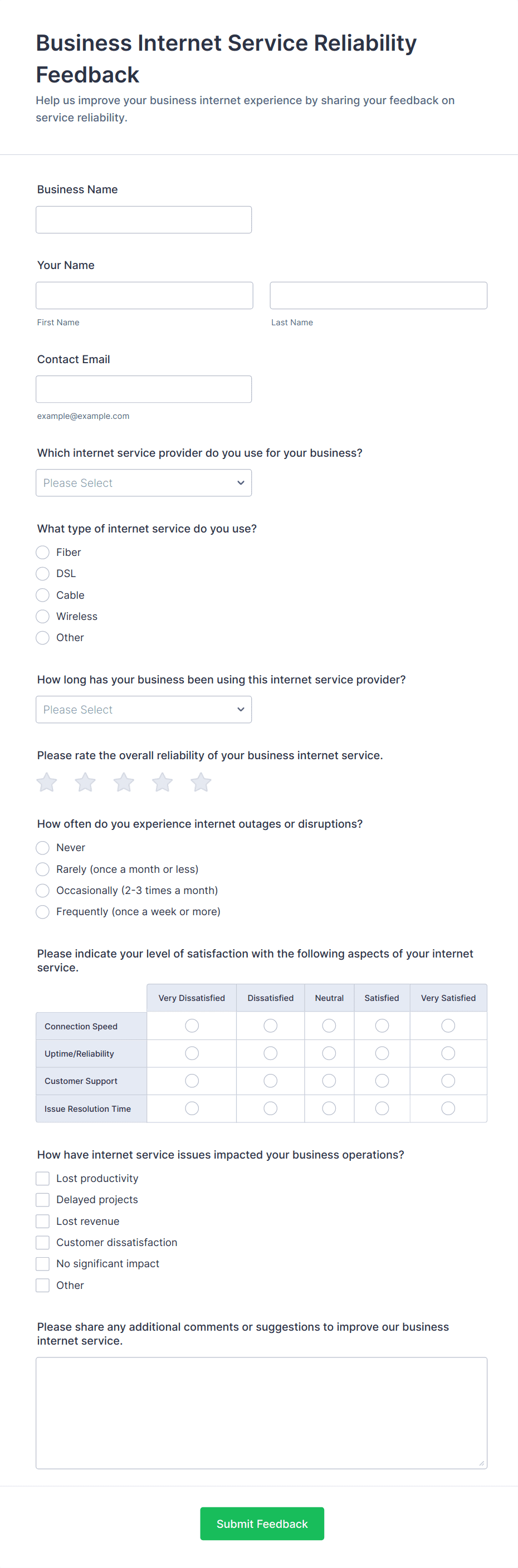Screen dimensions: 518x1568
Task: Select Very Satisfied for Connection Speed
Action: tap(448, 1026)
